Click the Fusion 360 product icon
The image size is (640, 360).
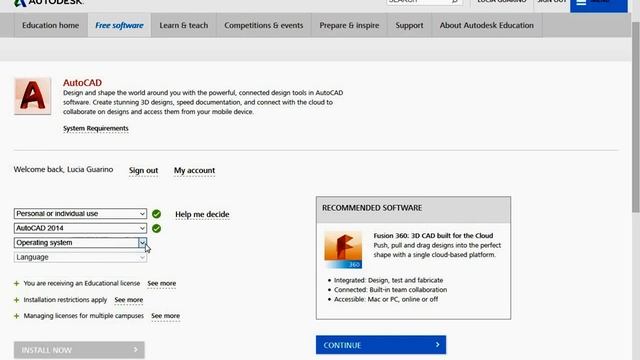coord(343,250)
